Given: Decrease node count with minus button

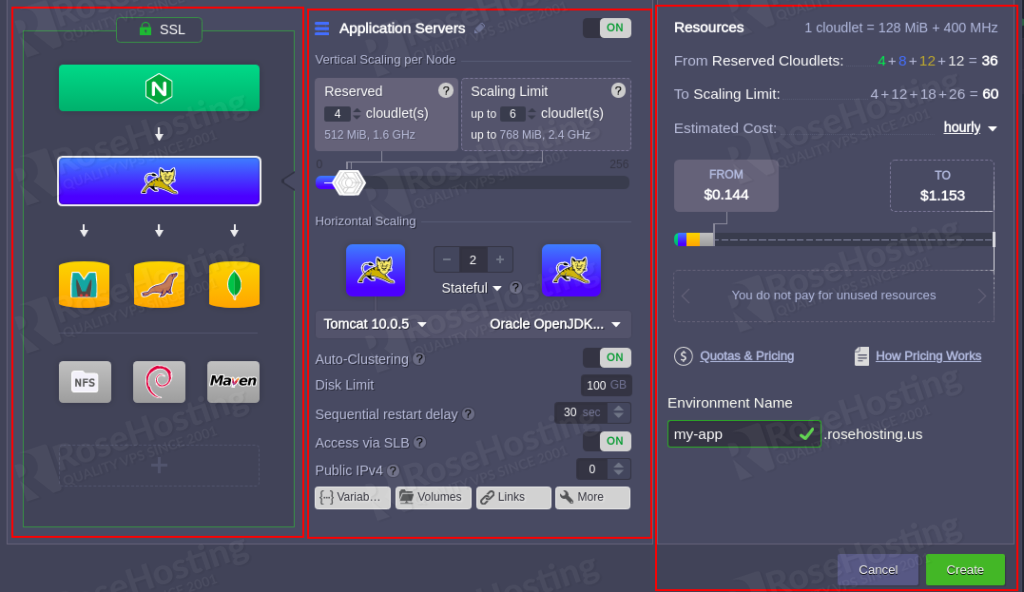Looking at the screenshot, I should tap(447, 260).
